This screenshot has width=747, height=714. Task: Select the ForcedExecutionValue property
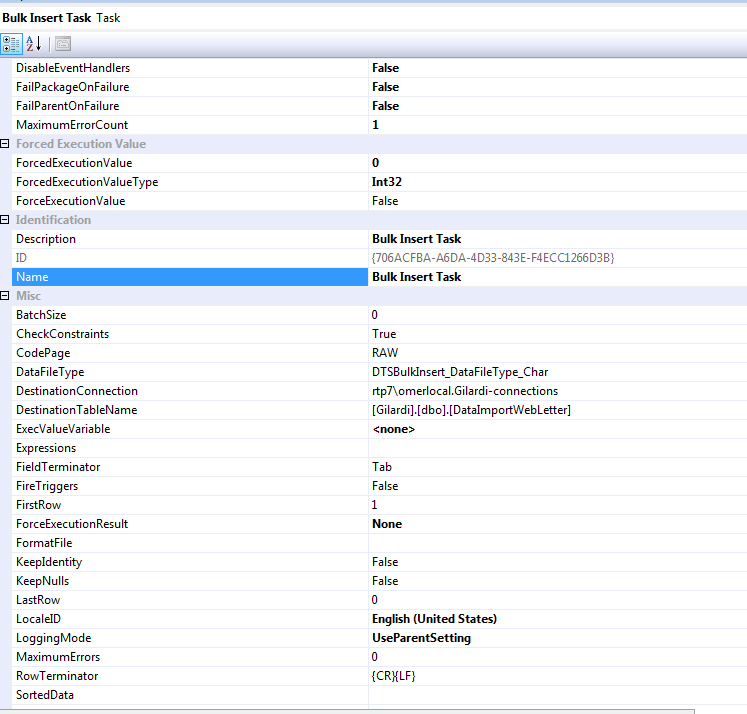point(74,163)
